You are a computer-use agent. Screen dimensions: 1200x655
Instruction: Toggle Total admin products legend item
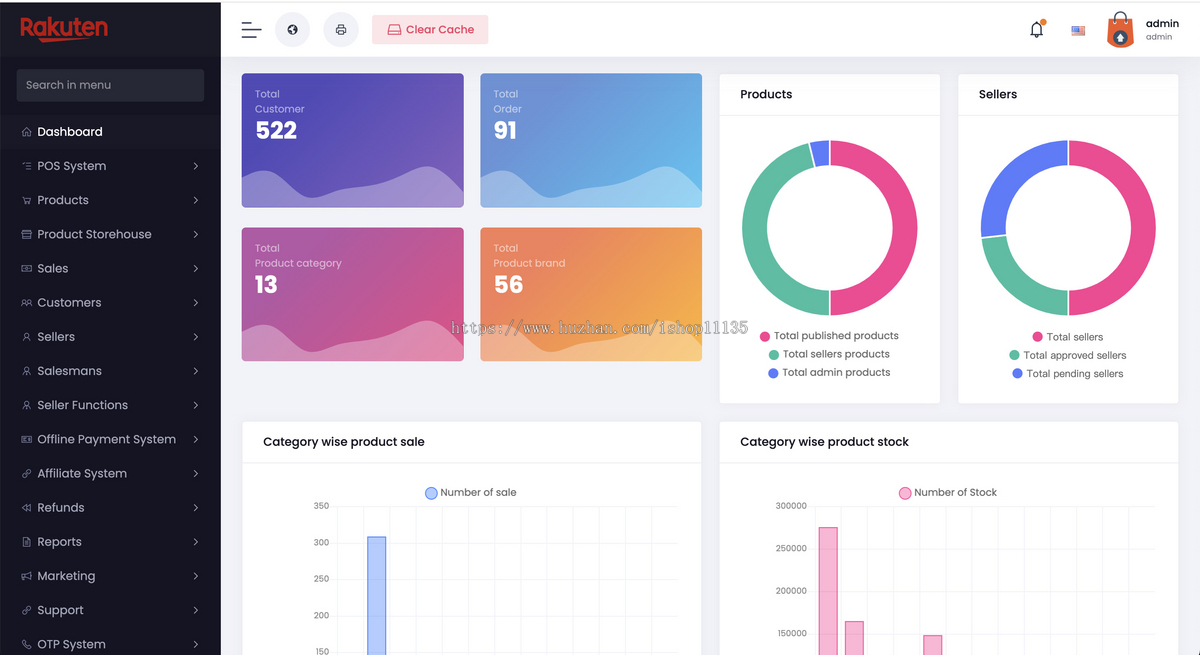coord(829,372)
